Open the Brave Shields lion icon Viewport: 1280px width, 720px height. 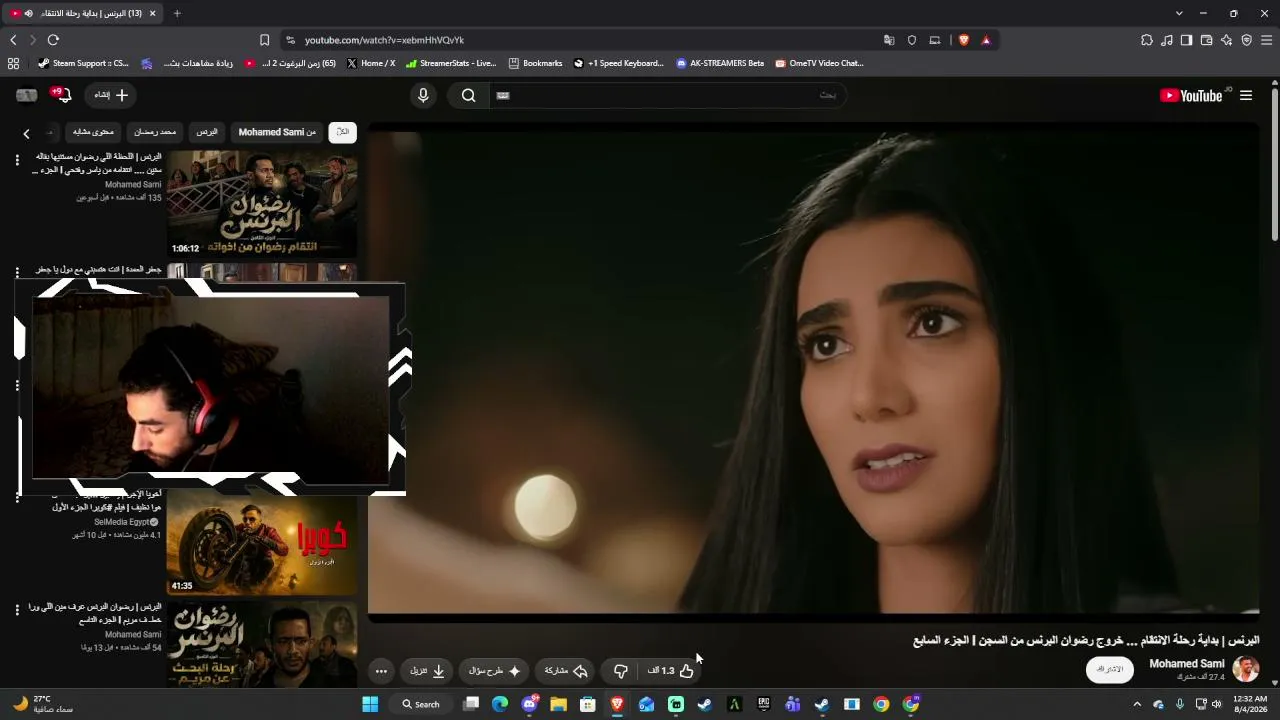(x=963, y=40)
